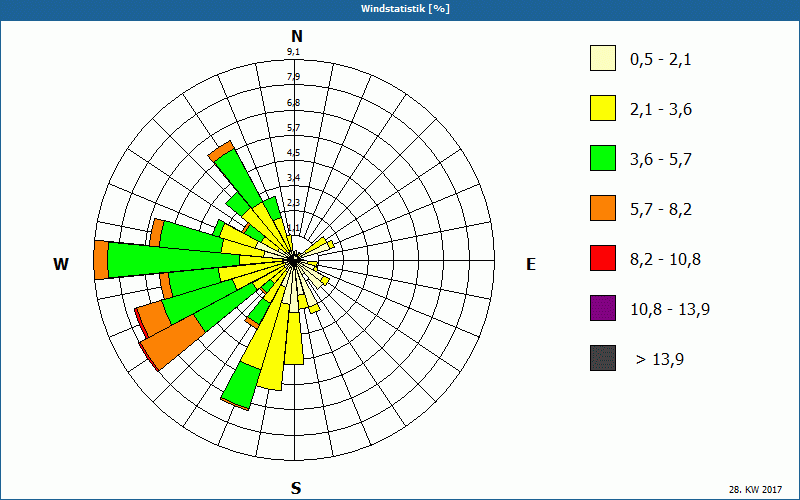The image size is (800, 500).
Task: Click the pale yellow 0,5 - 2,1 legend swatch
Action: pos(603,58)
